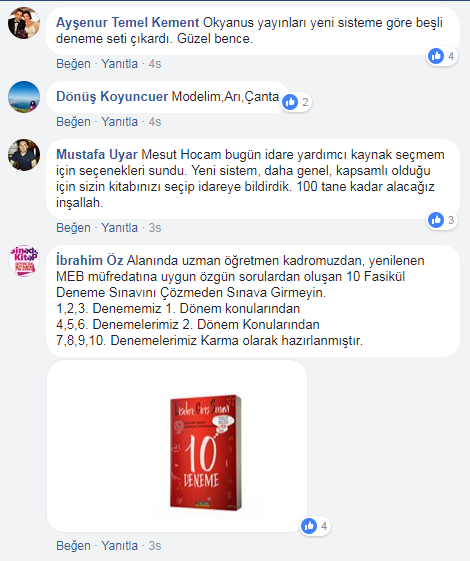The image size is (470, 561).
Task: View the 4 likes on Ayşenur's comment
Action: point(442,56)
